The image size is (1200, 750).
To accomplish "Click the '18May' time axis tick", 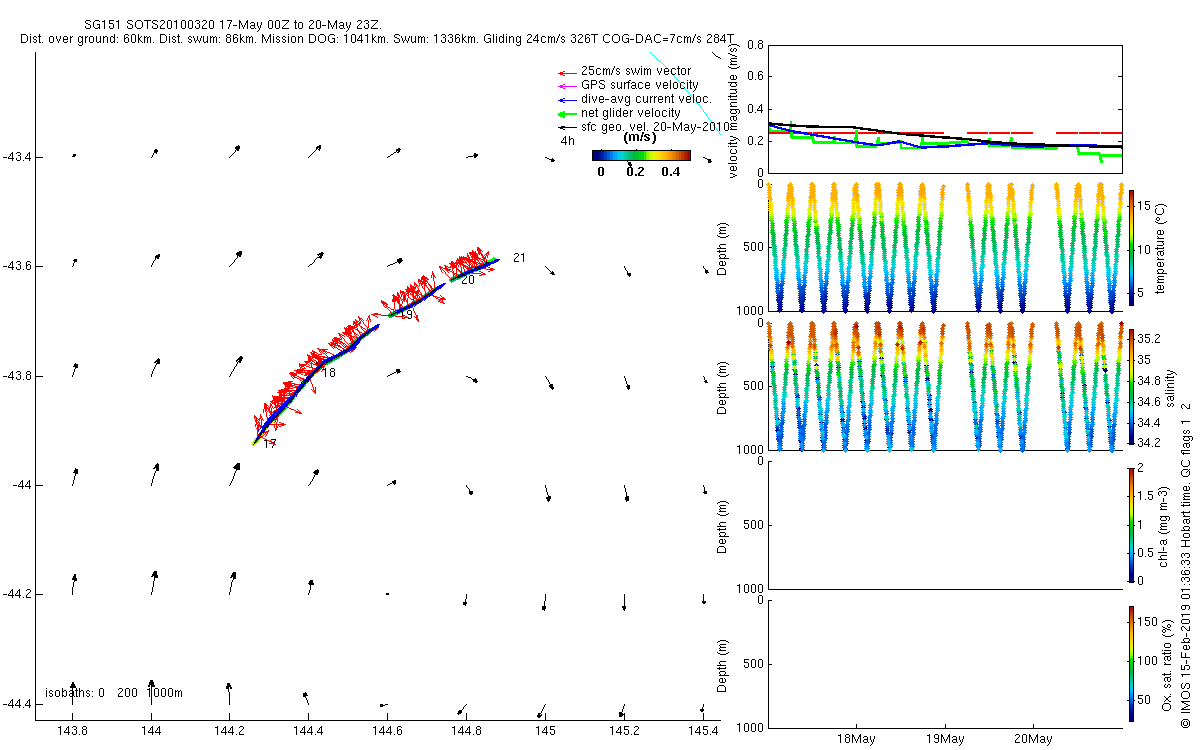I will click(x=856, y=739).
